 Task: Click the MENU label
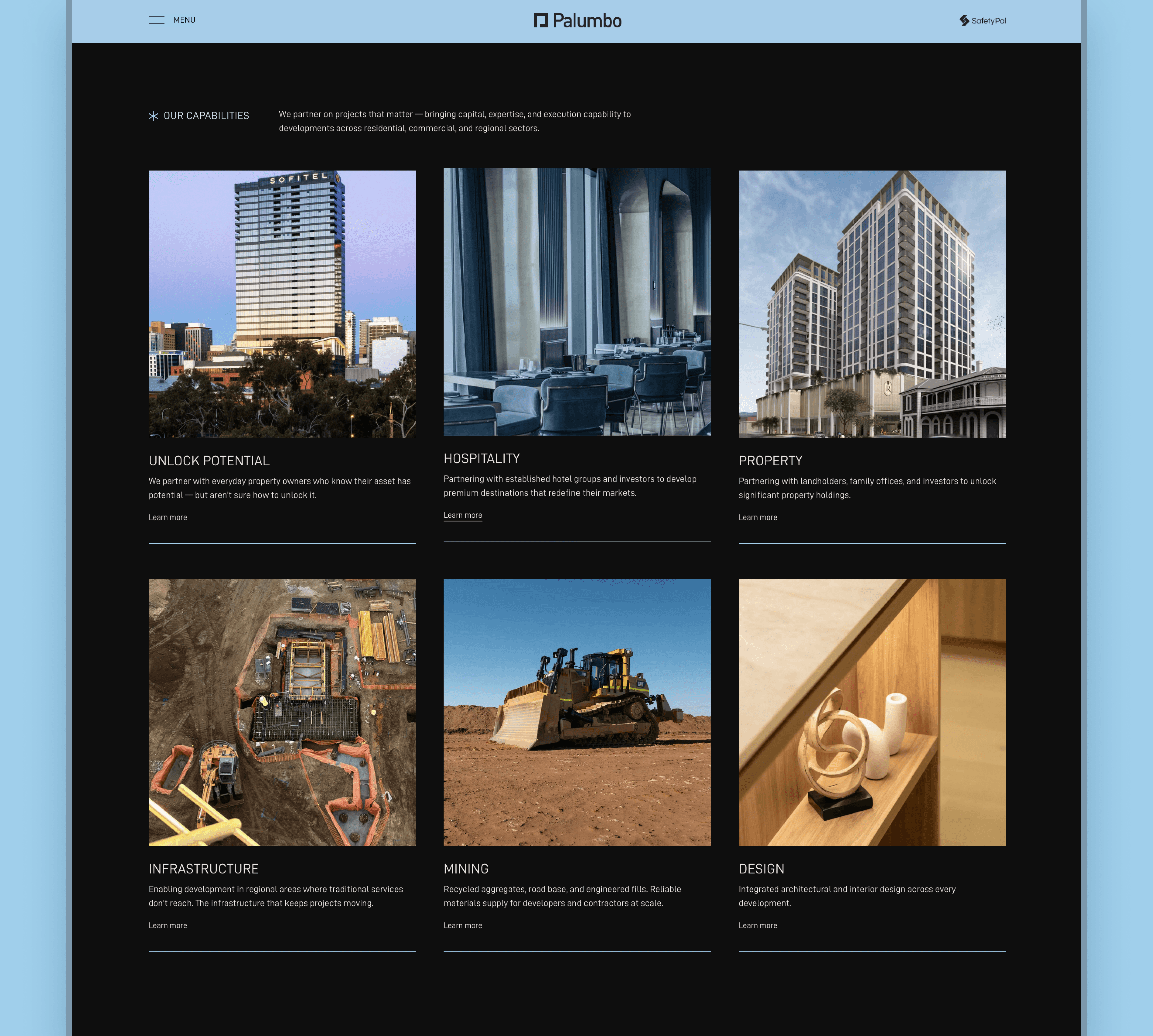pos(184,20)
